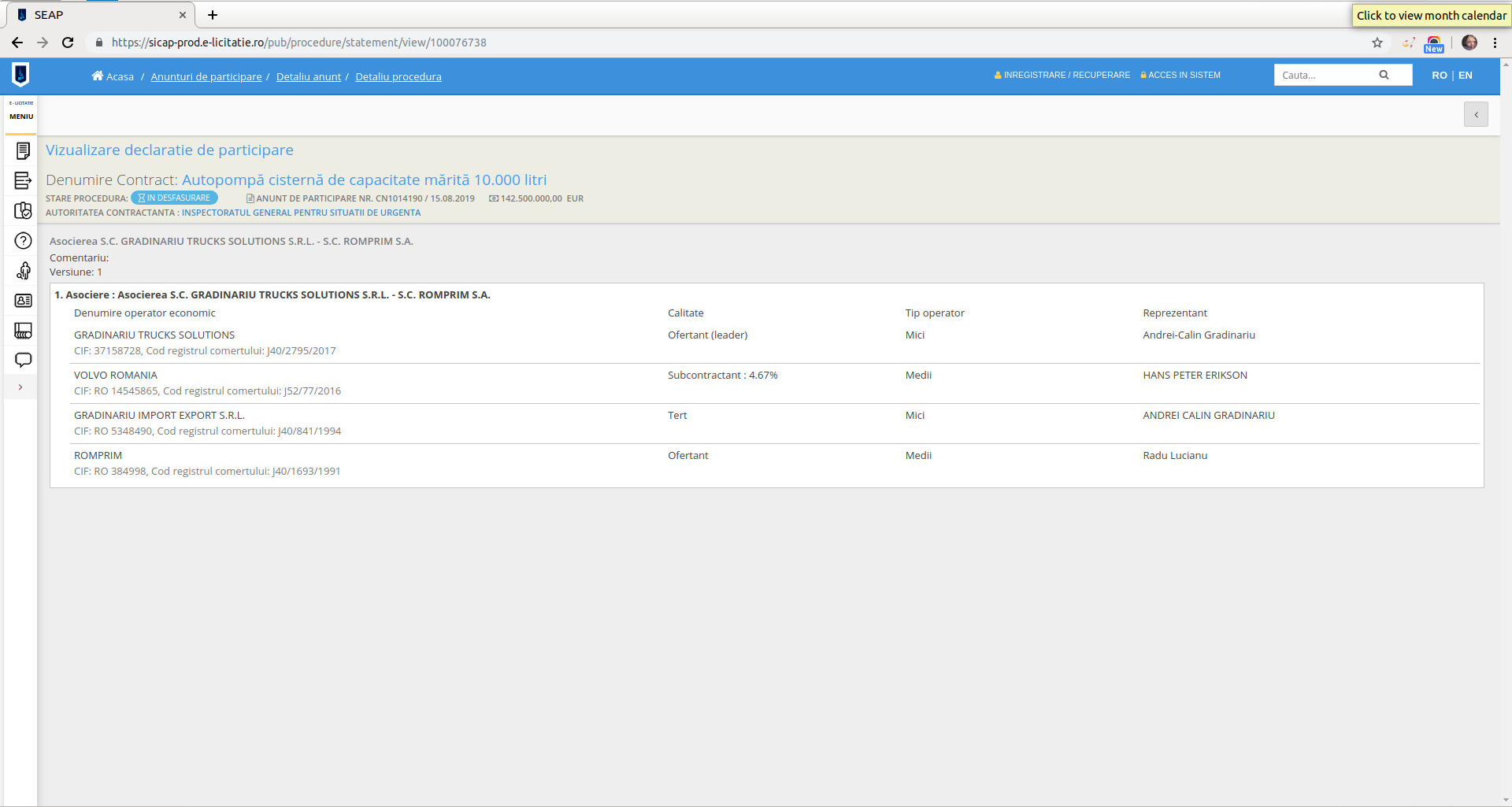Click scrollbar down arrow at bottom
The width and height of the screenshot is (1512, 807).
[1506, 800]
